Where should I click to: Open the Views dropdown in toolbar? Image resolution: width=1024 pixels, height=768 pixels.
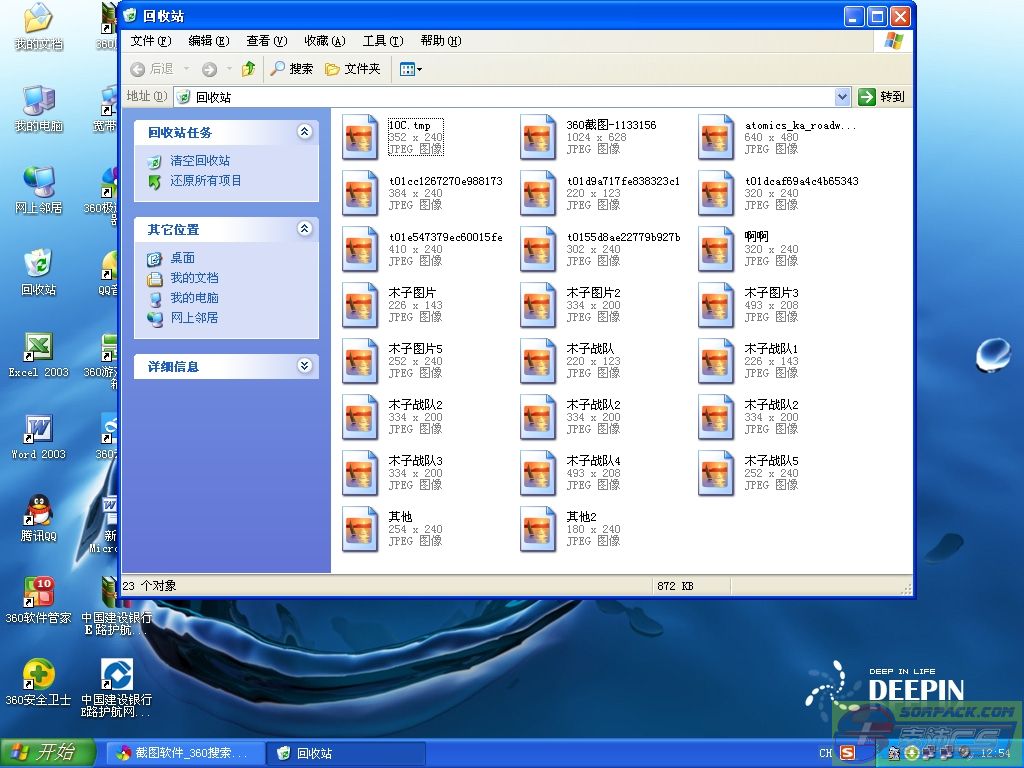pos(410,69)
